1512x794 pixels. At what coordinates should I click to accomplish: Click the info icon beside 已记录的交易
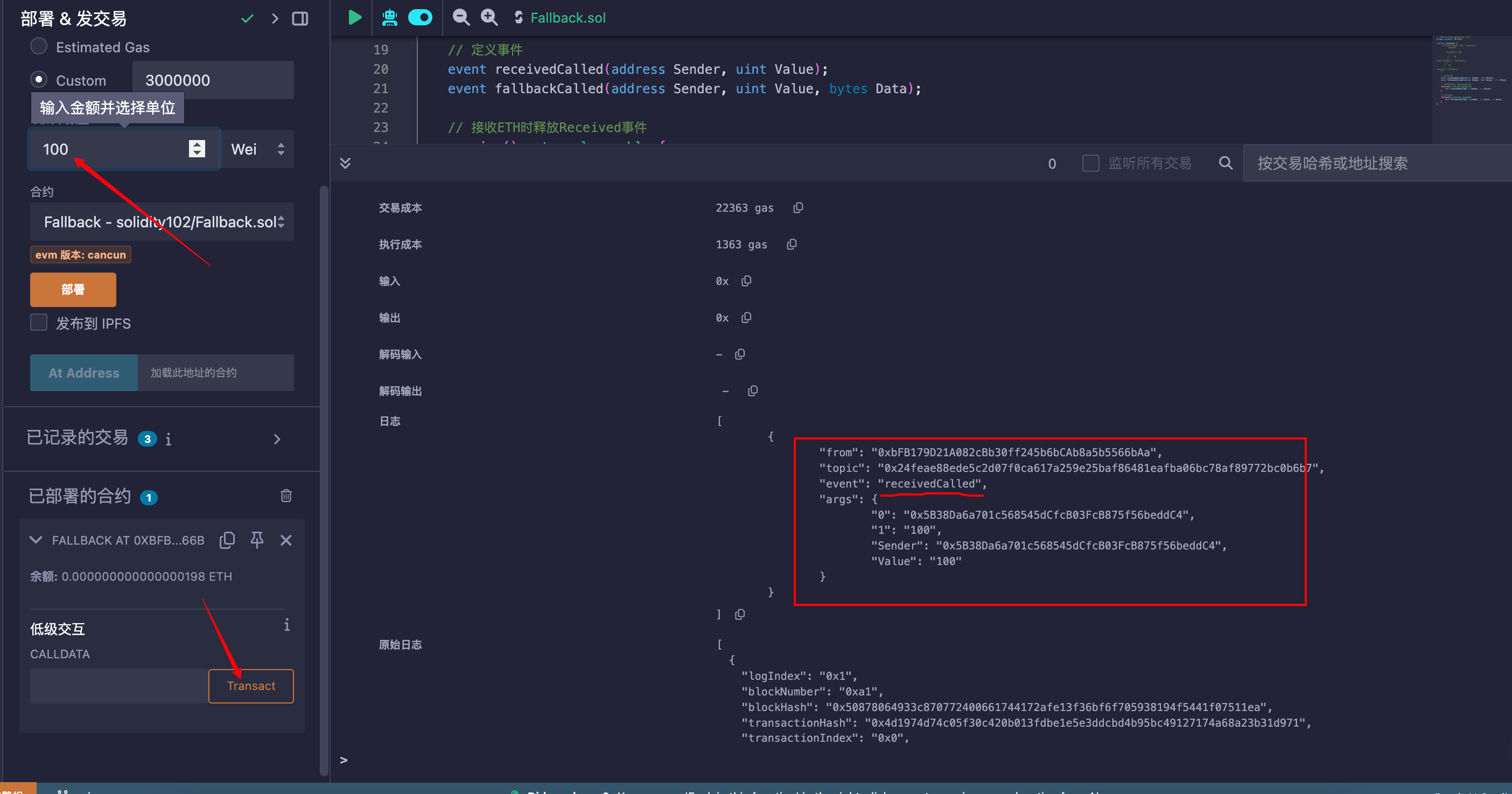[169, 439]
